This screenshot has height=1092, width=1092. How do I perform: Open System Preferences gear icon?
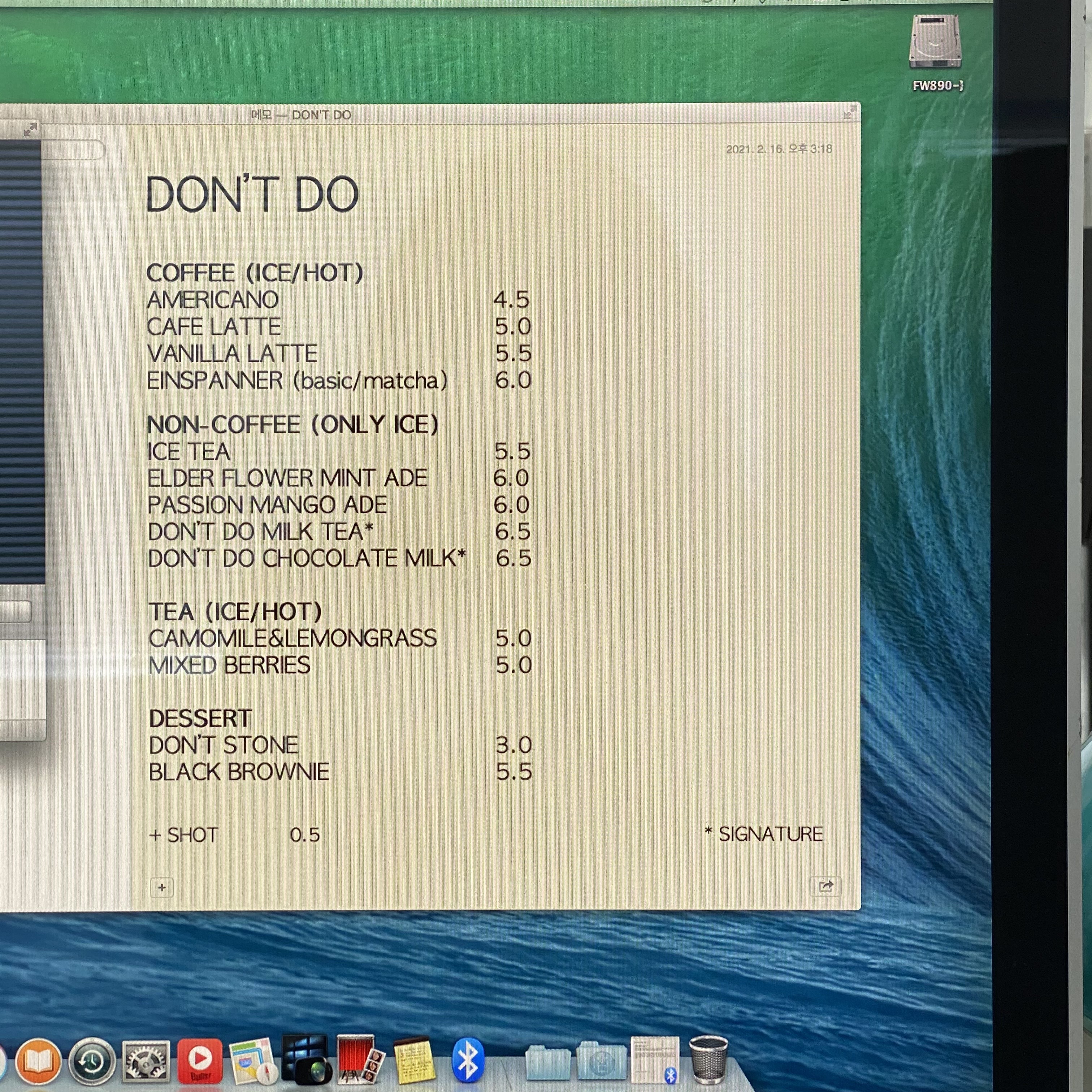pyautogui.click(x=146, y=1062)
